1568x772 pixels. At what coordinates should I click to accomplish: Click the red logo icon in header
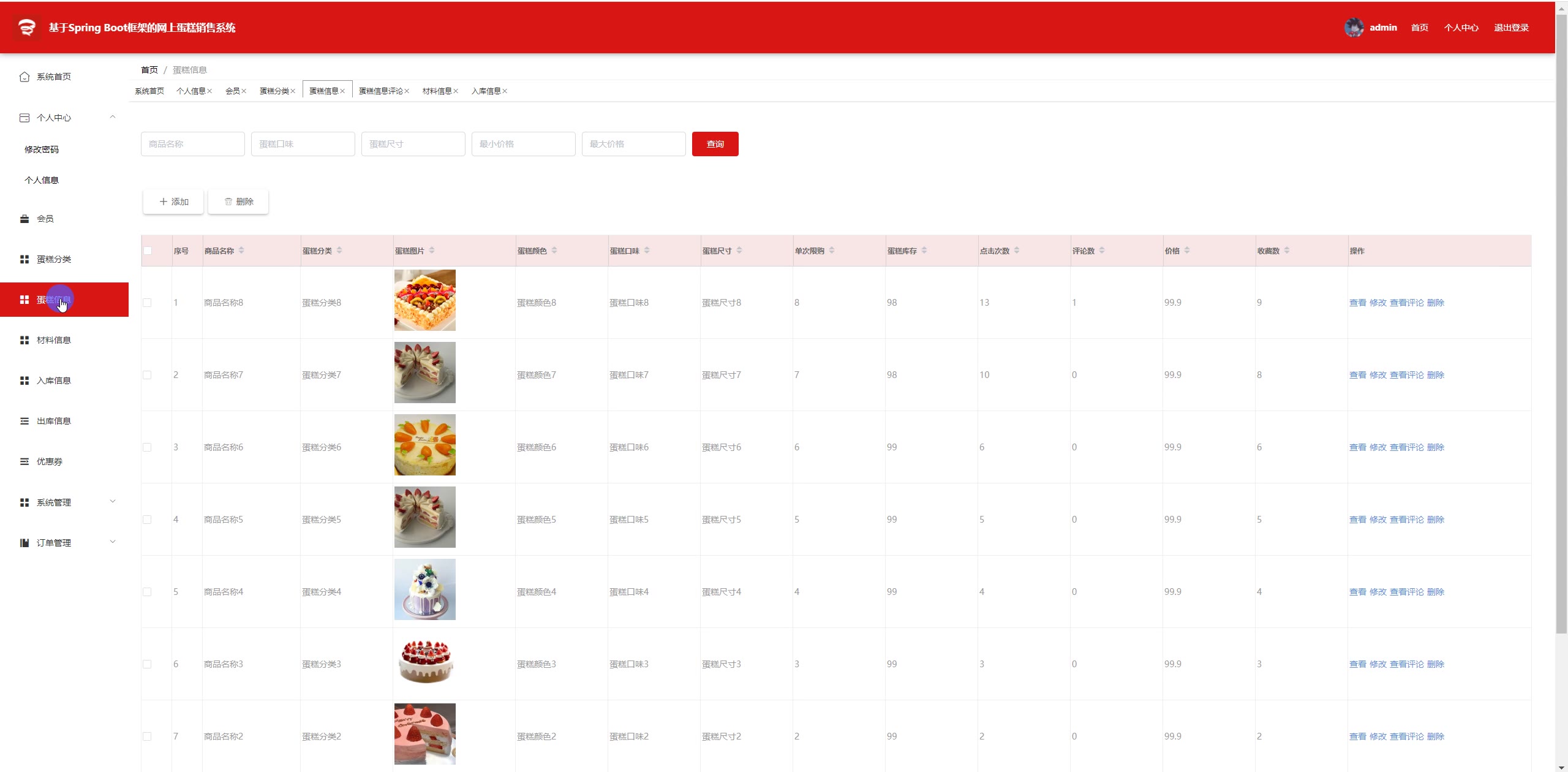pyautogui.click(x=26, y=28)
